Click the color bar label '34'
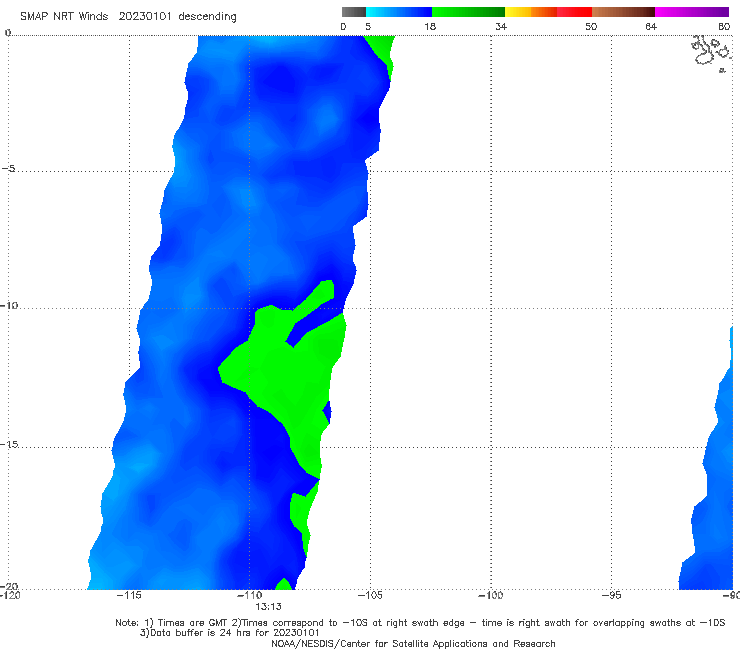Image resolution: width=740 pixels, height=650 pixels. tap(501, 27)
